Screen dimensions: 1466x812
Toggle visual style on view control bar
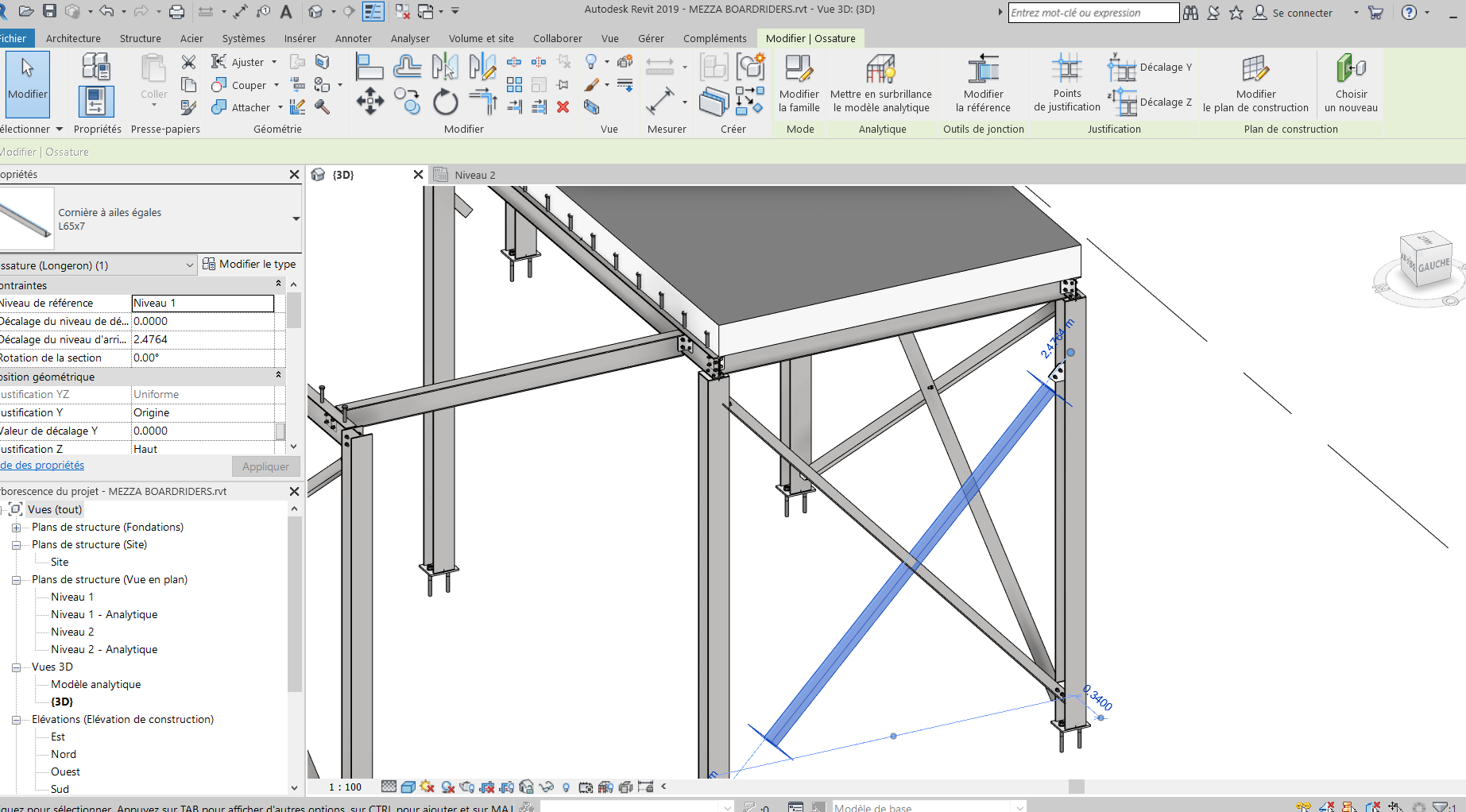(x=408, y=787)
